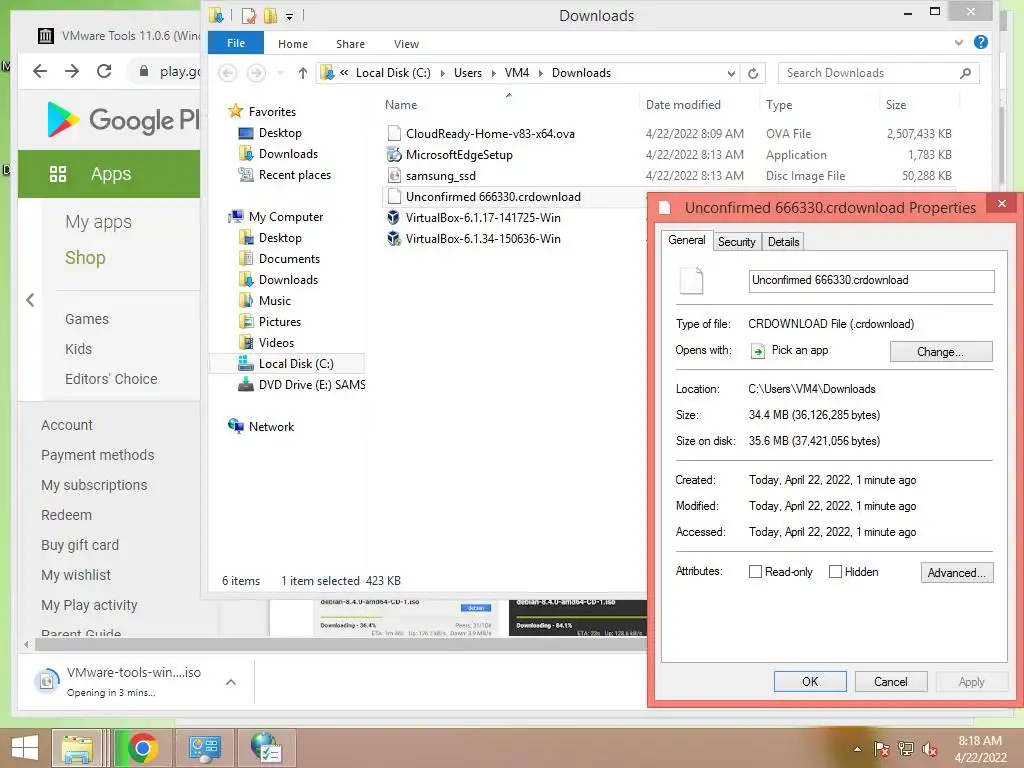
Task: Click the Start button on the taskbar
Action: [25, 748]
